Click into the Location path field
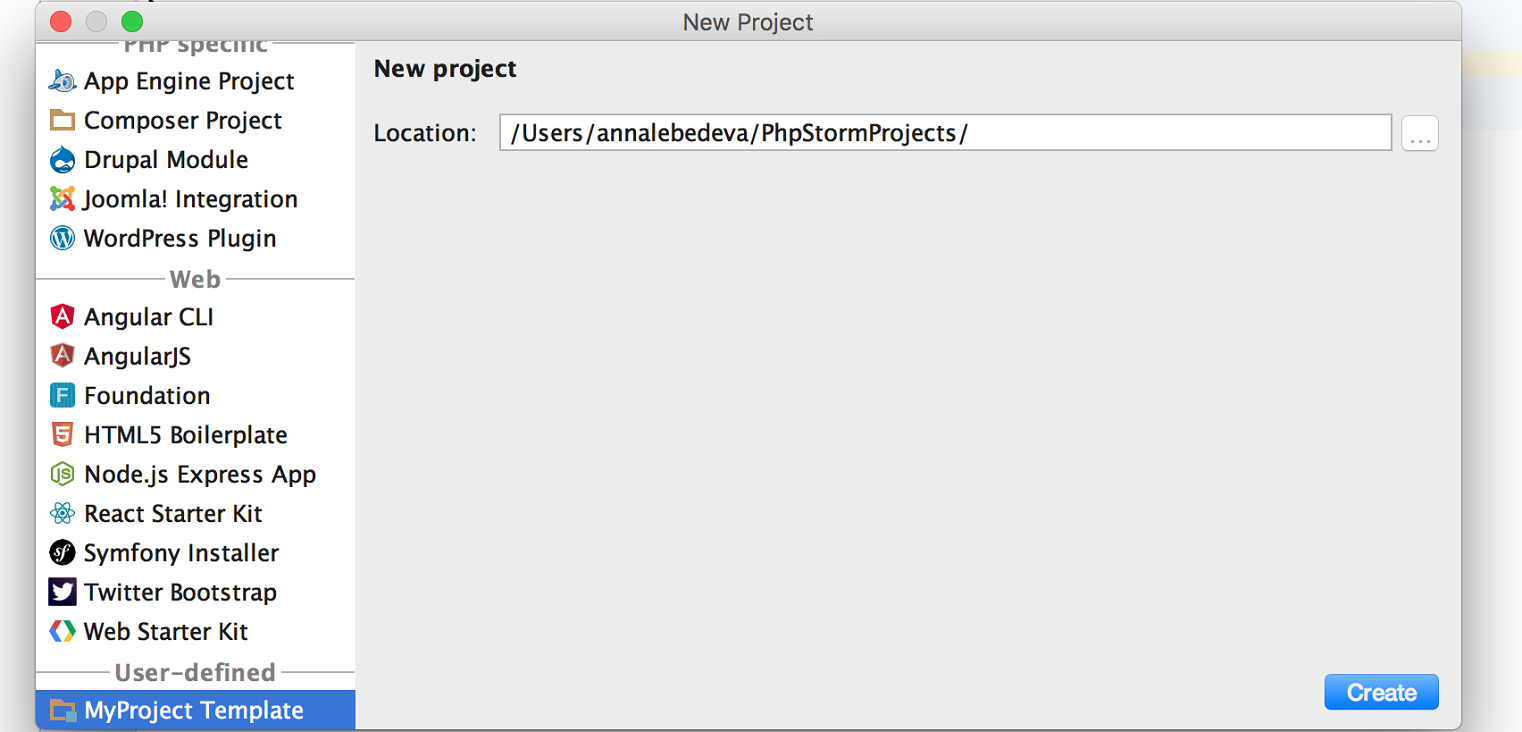This screenshot has height=732, width=1522. 944,133
